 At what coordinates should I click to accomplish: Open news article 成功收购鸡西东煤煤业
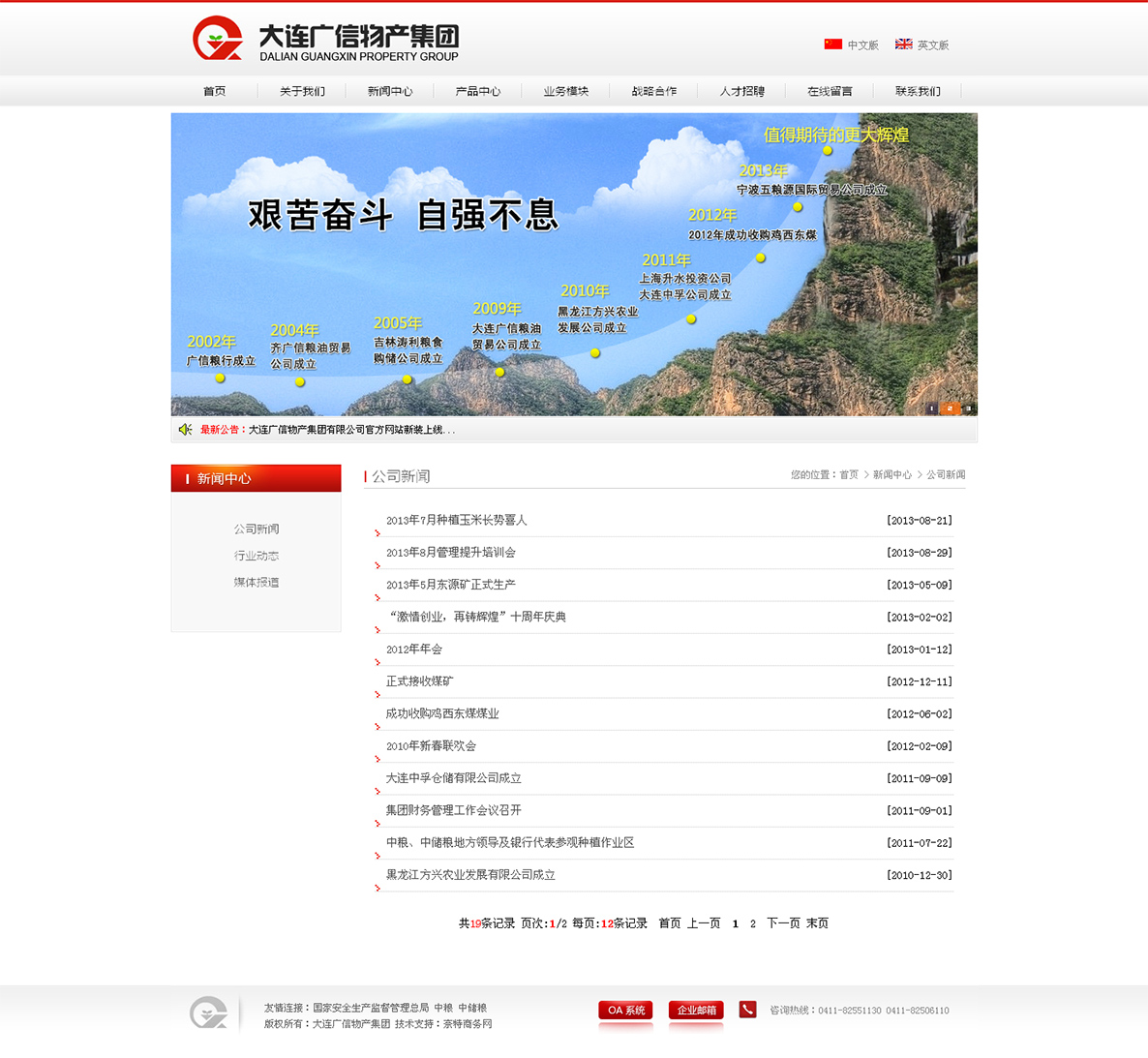(x=442, y=713)
